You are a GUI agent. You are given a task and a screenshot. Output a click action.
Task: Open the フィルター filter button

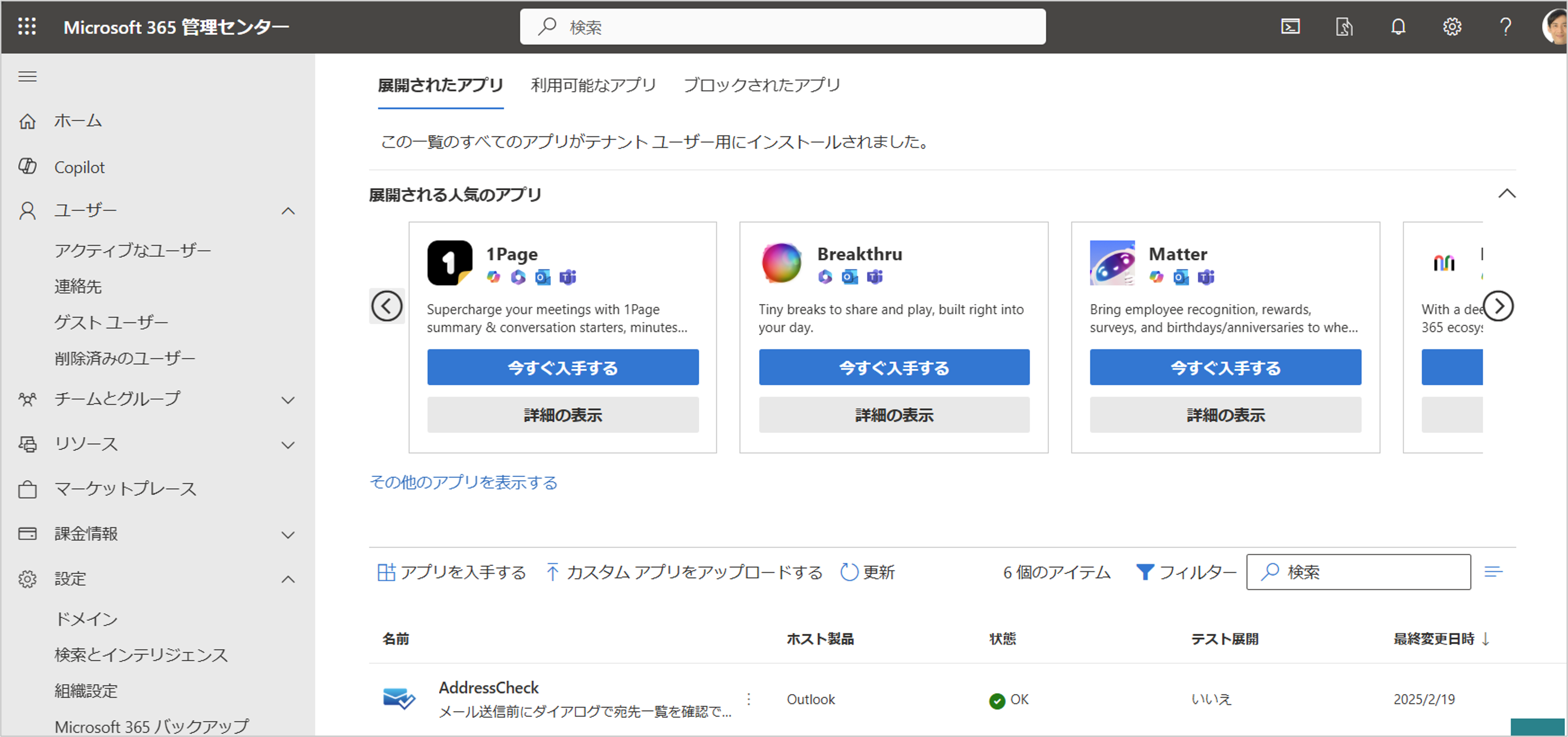[x=1186, y=572]
